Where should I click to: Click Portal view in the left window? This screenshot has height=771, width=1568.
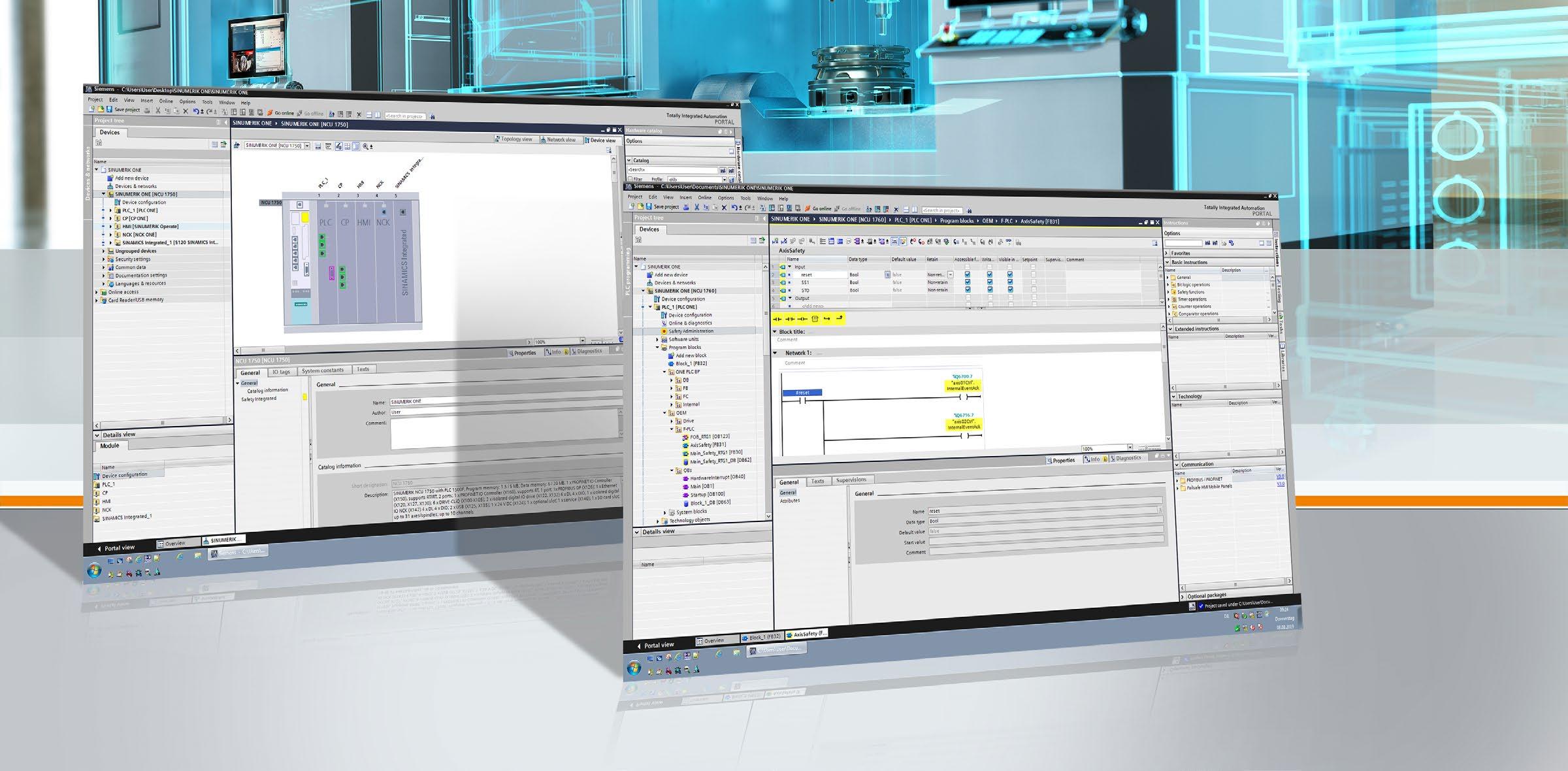116,548
